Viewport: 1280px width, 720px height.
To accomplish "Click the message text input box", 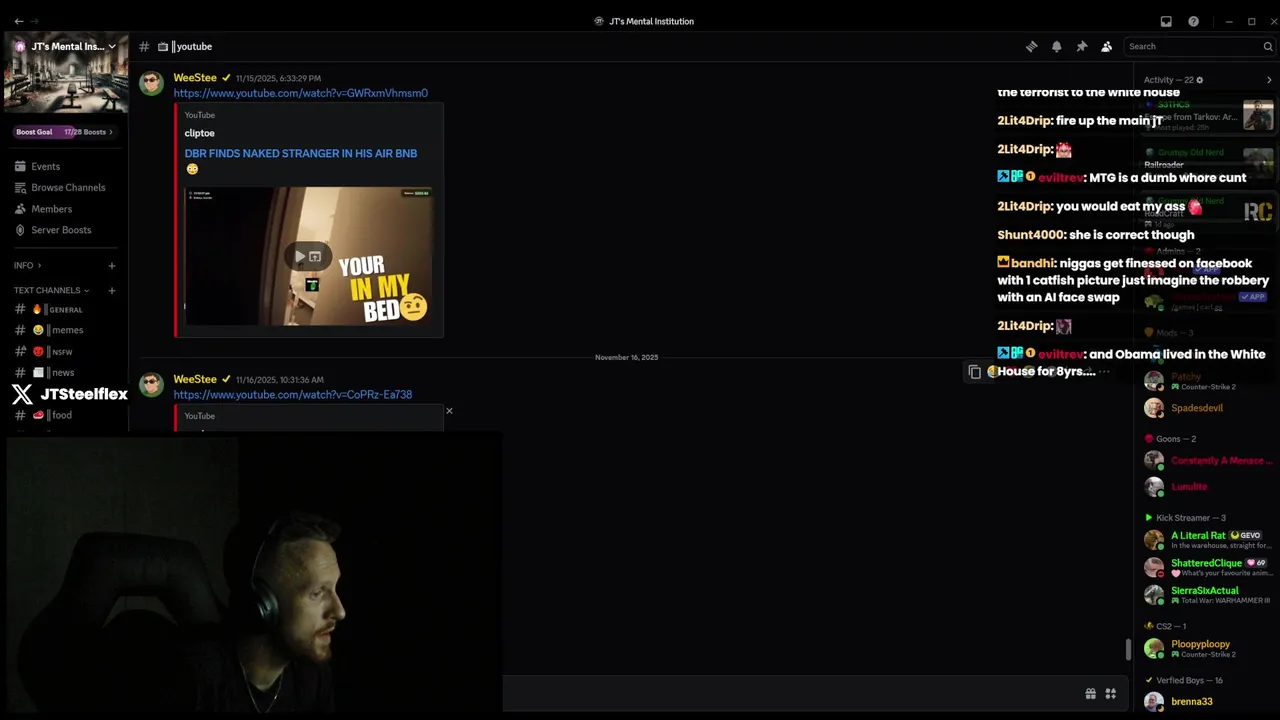I will point(790,693).
